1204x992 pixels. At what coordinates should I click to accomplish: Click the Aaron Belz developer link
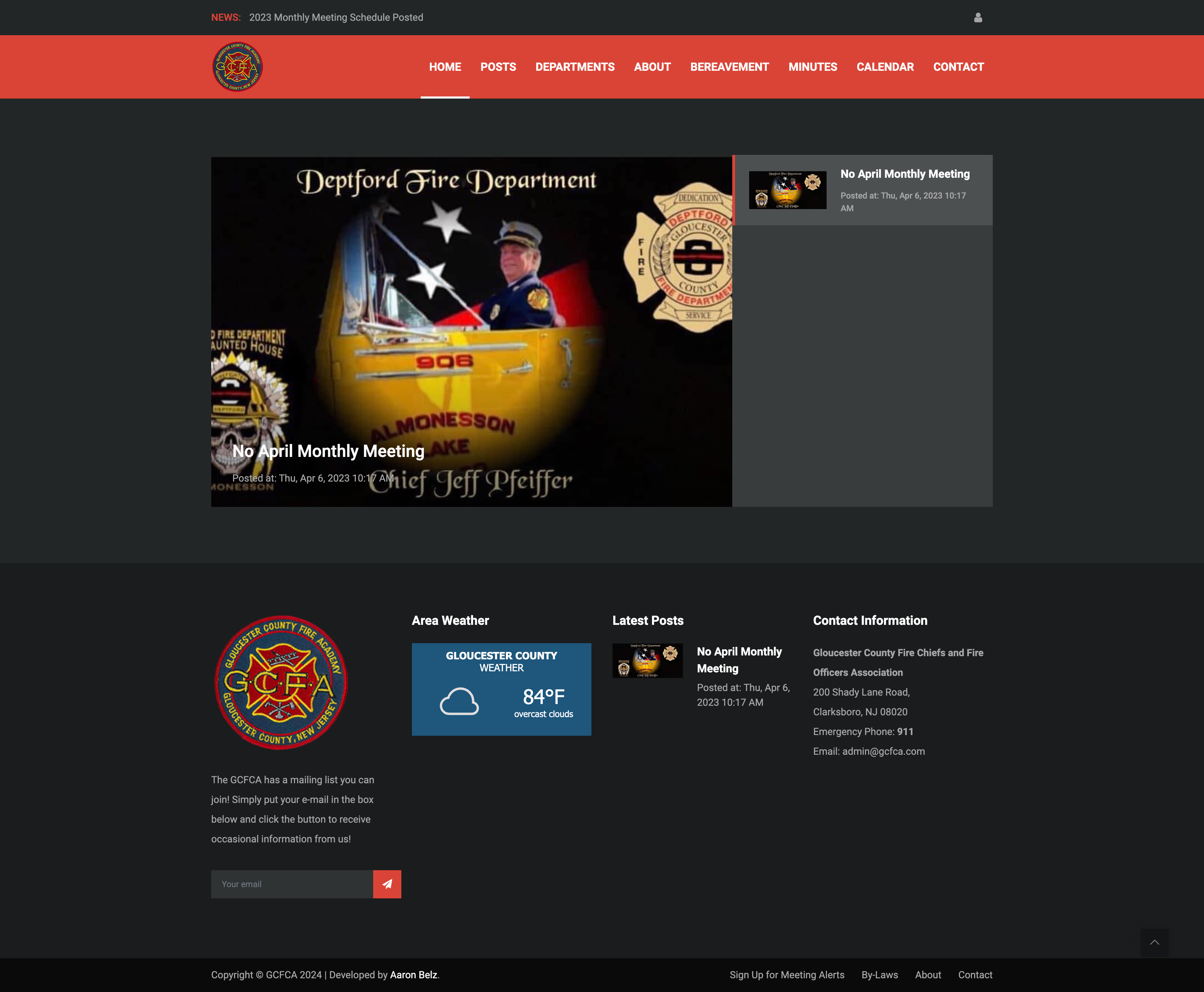coord(413,975)
